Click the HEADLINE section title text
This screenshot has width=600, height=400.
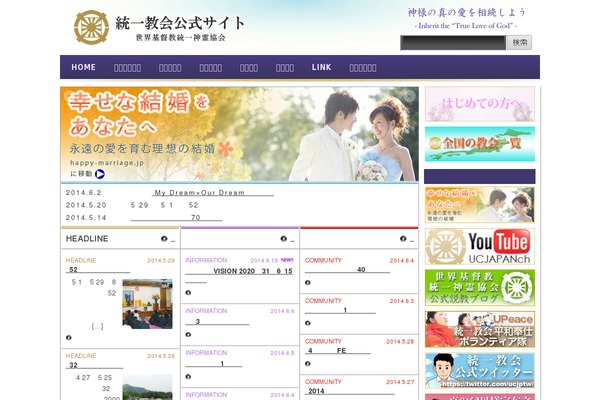pos(87,239)
